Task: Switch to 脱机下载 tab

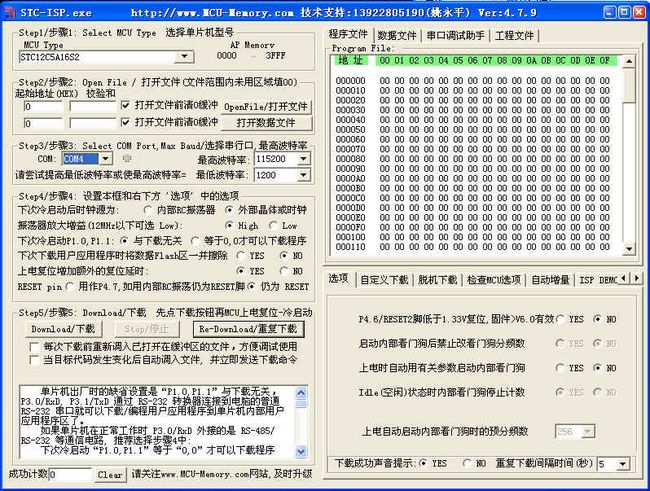Action: coord(437,280)
